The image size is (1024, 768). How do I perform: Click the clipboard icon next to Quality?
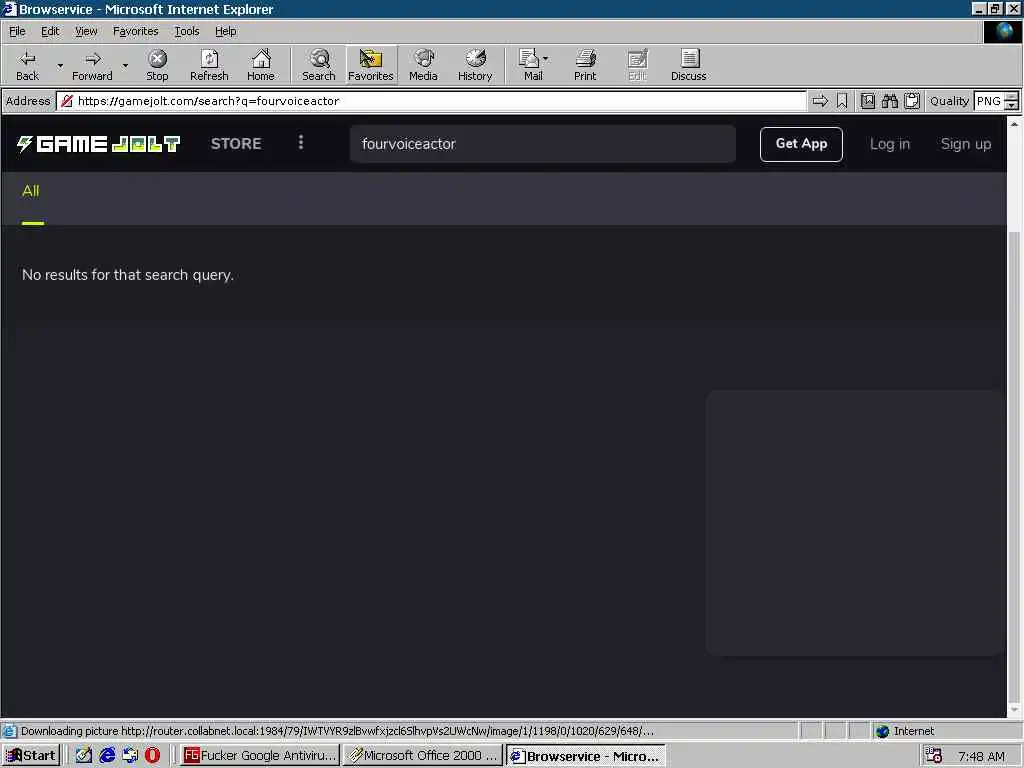(x=912, y=101)
